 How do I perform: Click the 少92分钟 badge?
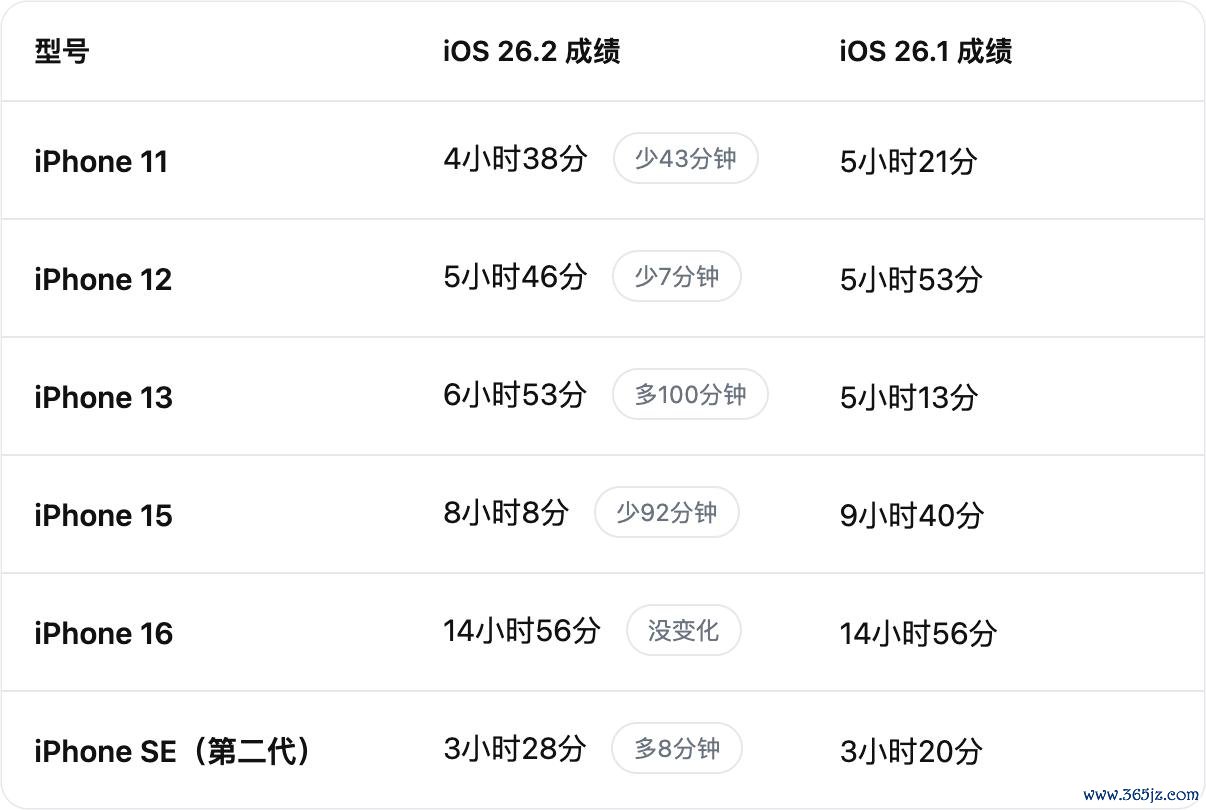pos(666,513)
